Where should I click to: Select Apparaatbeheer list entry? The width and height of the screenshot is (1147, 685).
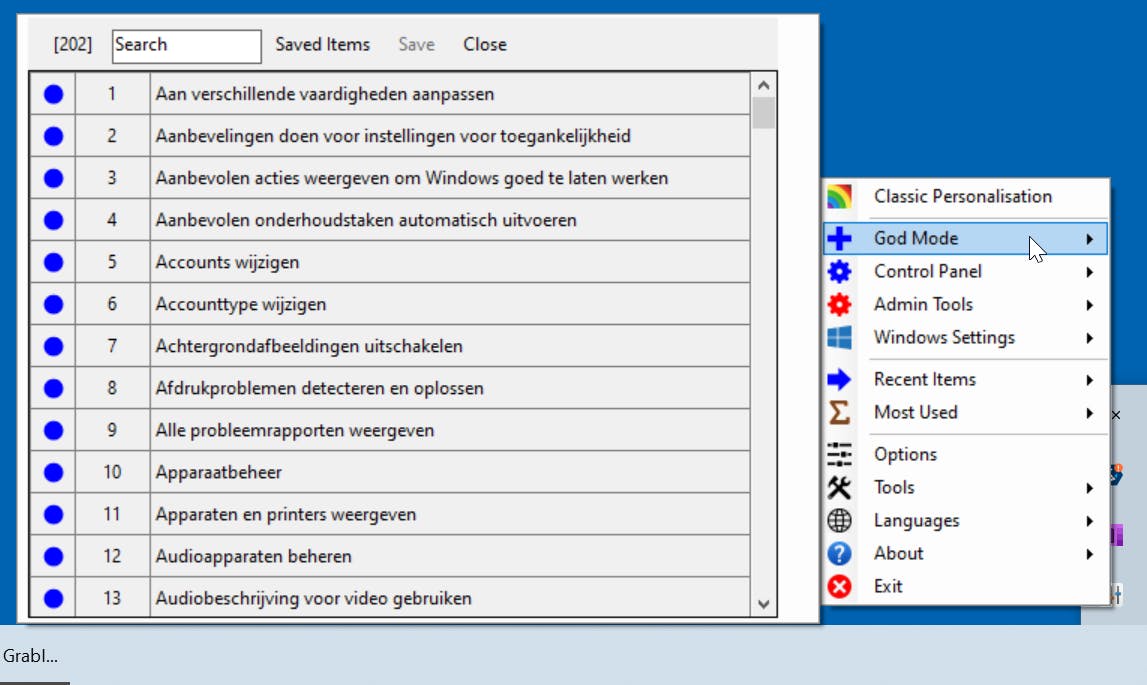(218, 472)
